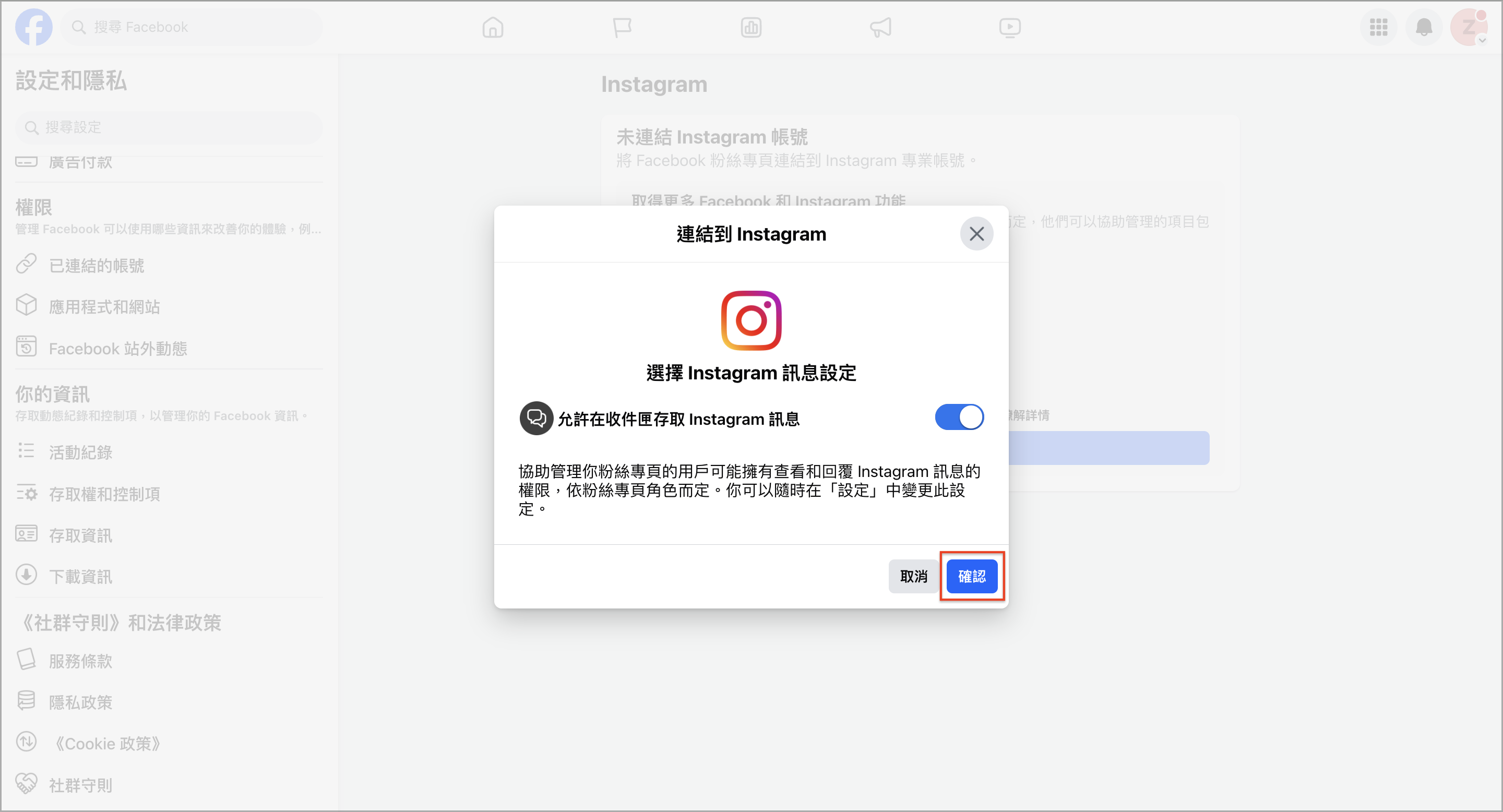Click the list icon for 活動紀錄
This screenshot has width=1503, height=812.
click(26, 450)
